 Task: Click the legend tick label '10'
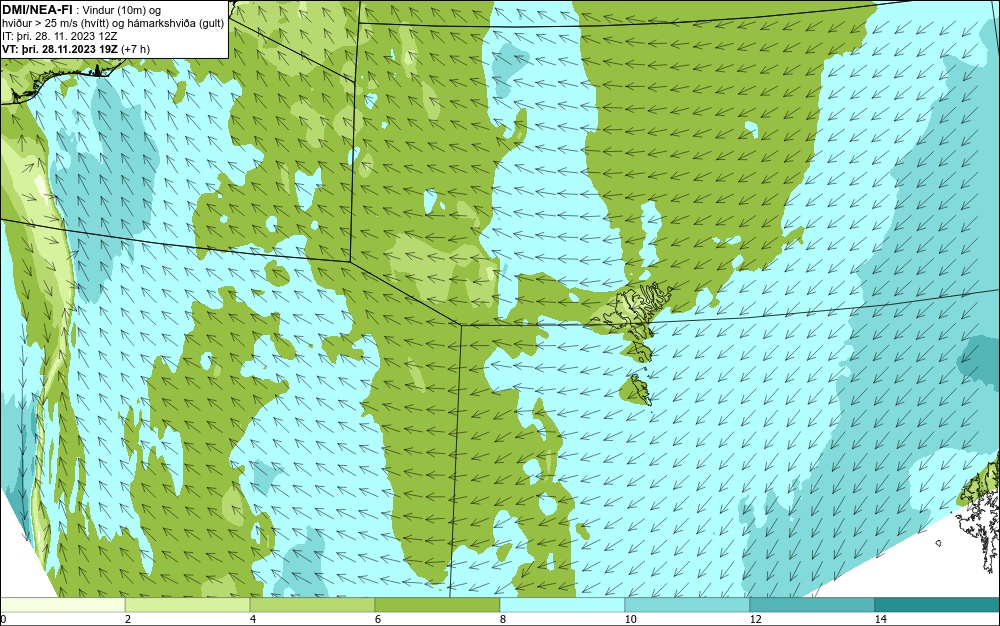[x=630, y=620]
